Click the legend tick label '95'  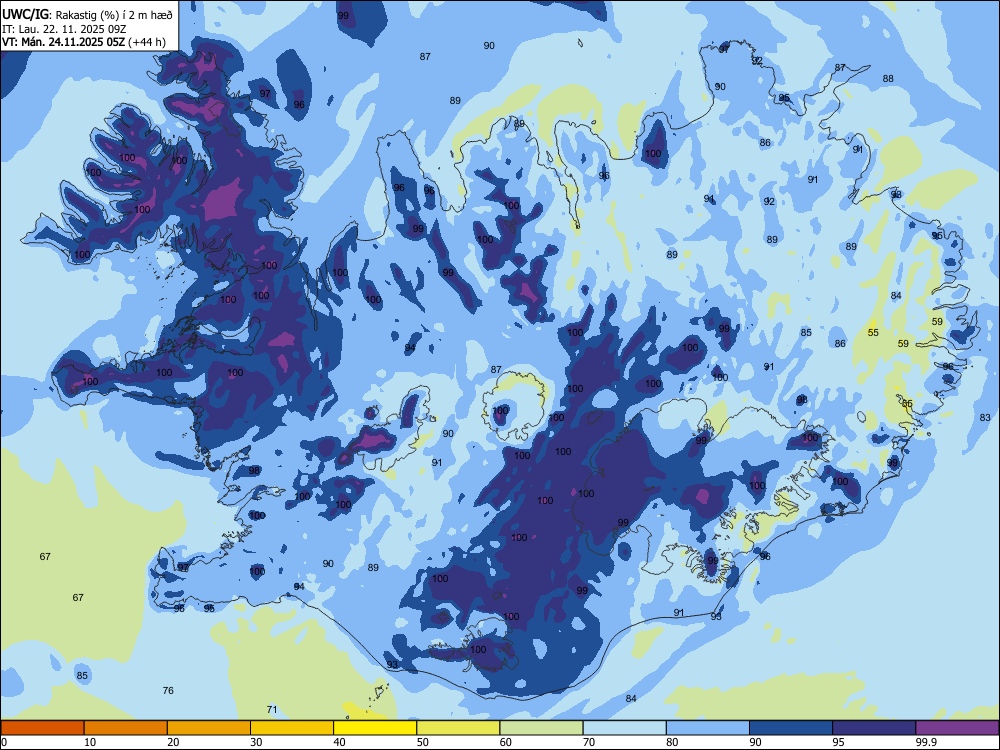(x=839, y=742)
